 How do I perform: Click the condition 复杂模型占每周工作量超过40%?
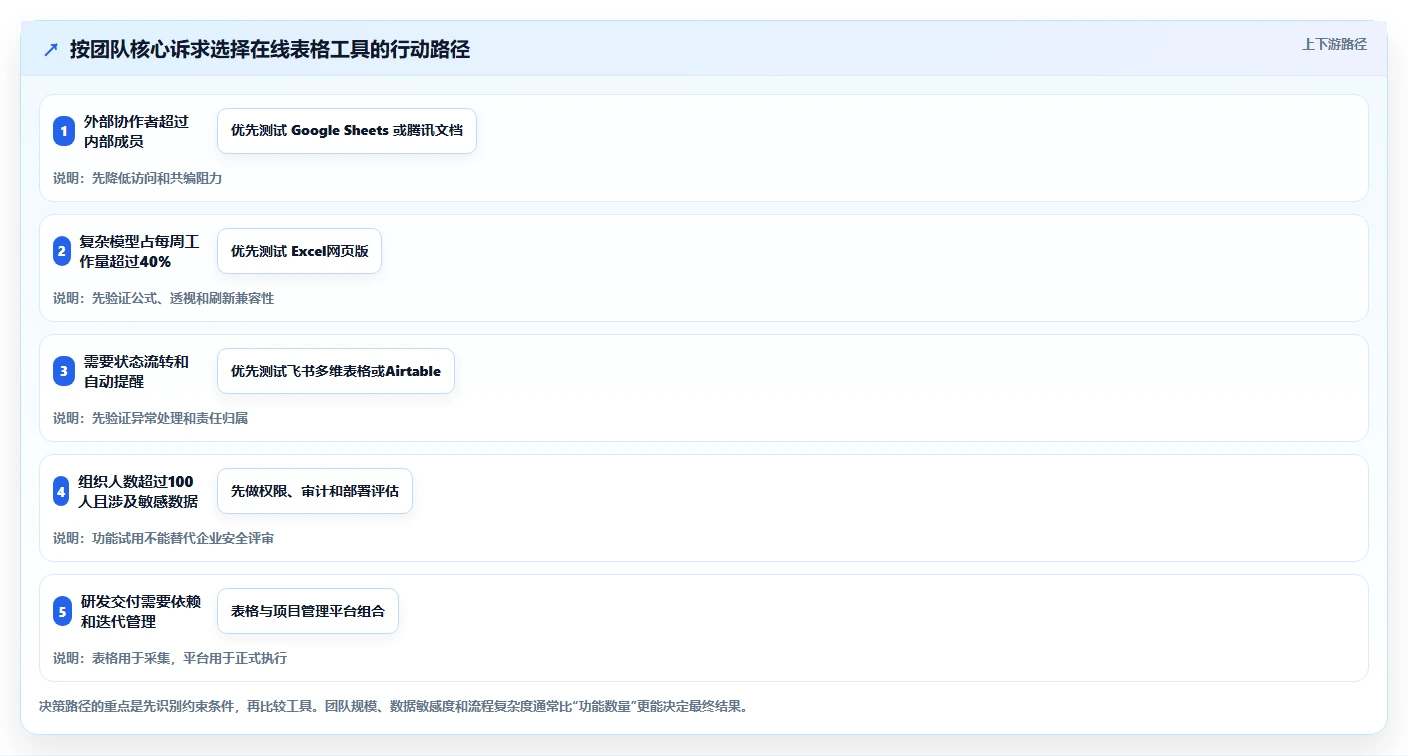(x=139, y=251)
